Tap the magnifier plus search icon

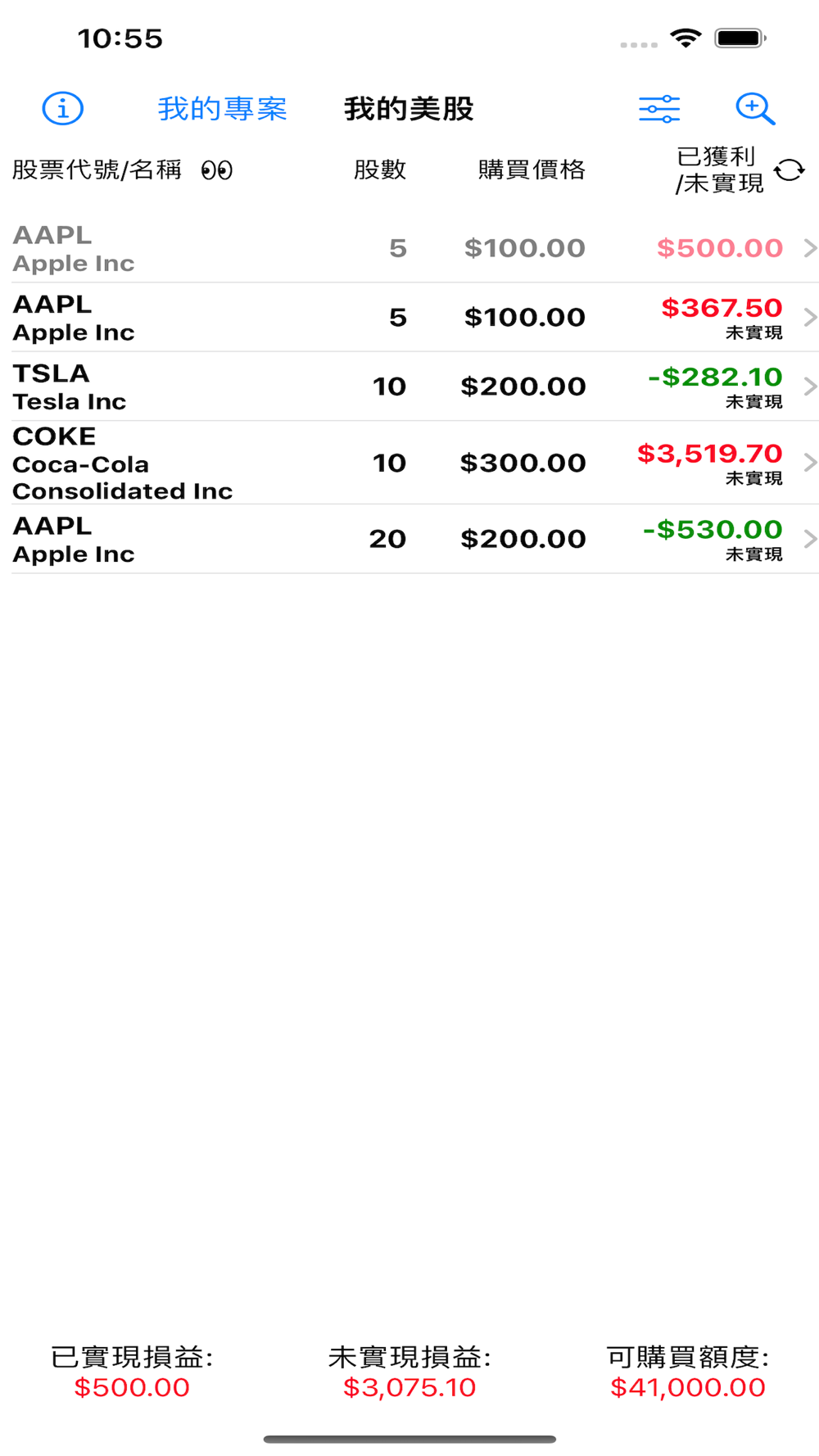[x=755, y=108]
